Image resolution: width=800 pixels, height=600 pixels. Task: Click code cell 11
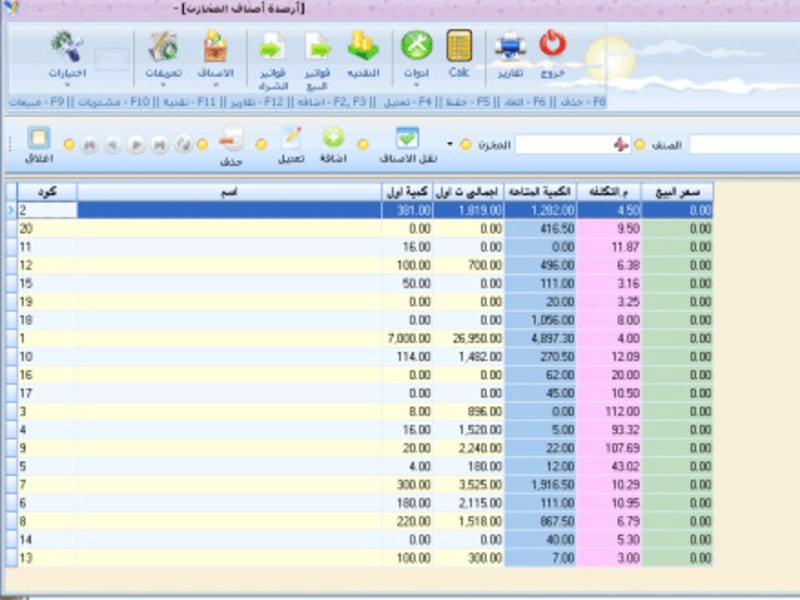point(47,247)
